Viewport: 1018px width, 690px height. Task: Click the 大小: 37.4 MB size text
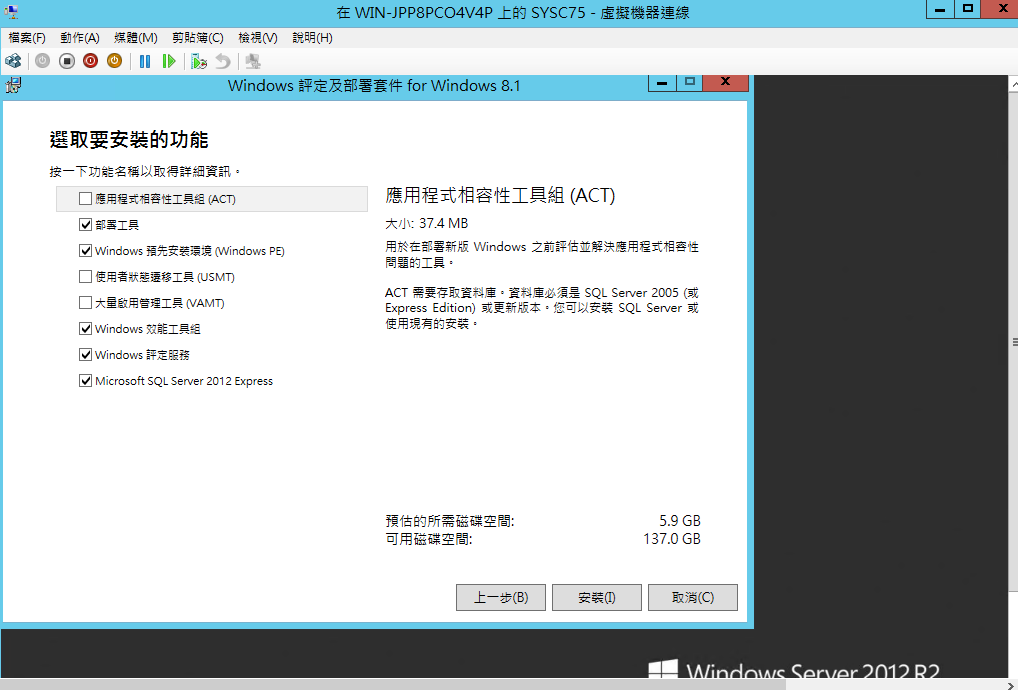pyautogui.click(x=427, y=223)
